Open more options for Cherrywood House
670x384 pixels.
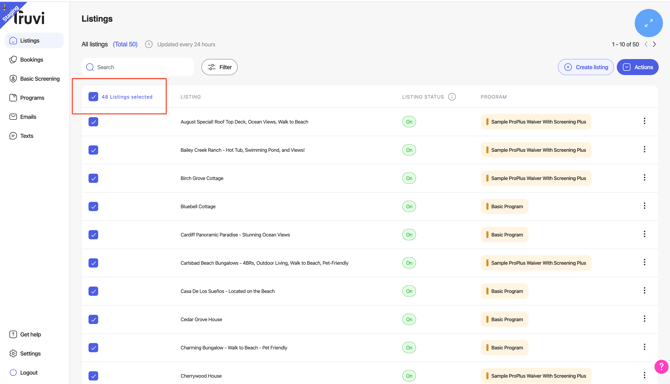(x=644, y=375)
